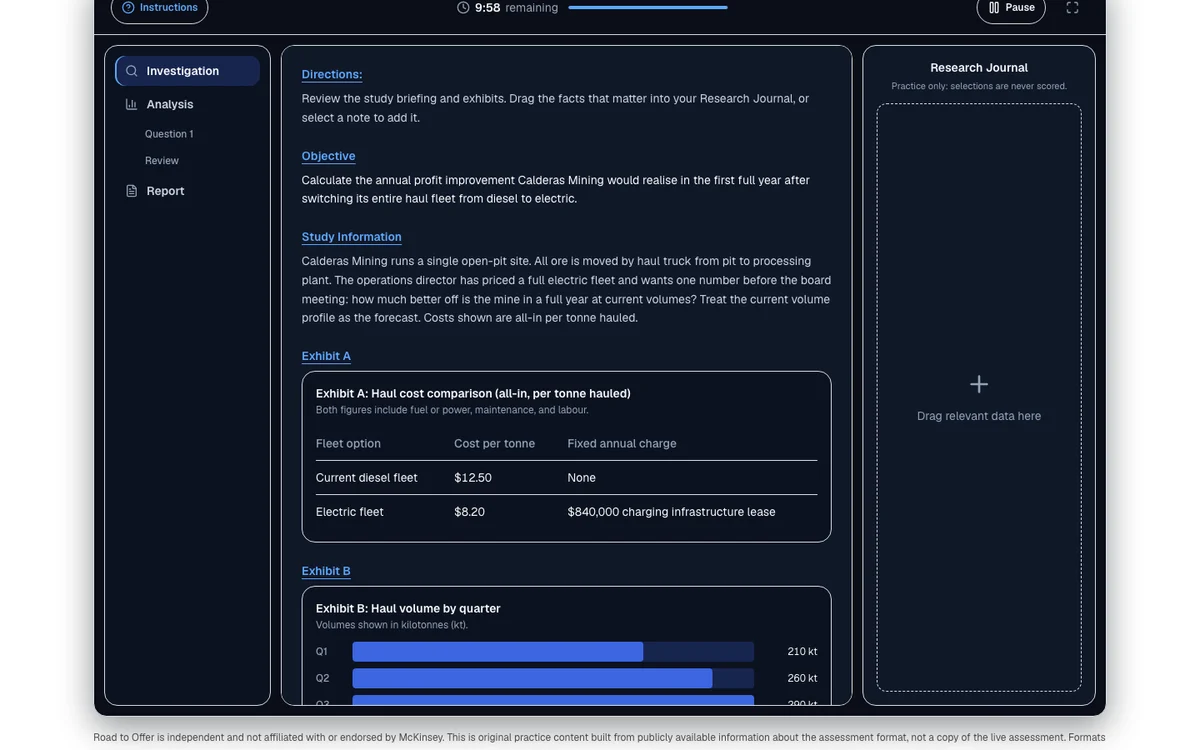Viewport: 1200px width, 750px height.
Task: Click the Instructions help icon
Action: (128, 7)
